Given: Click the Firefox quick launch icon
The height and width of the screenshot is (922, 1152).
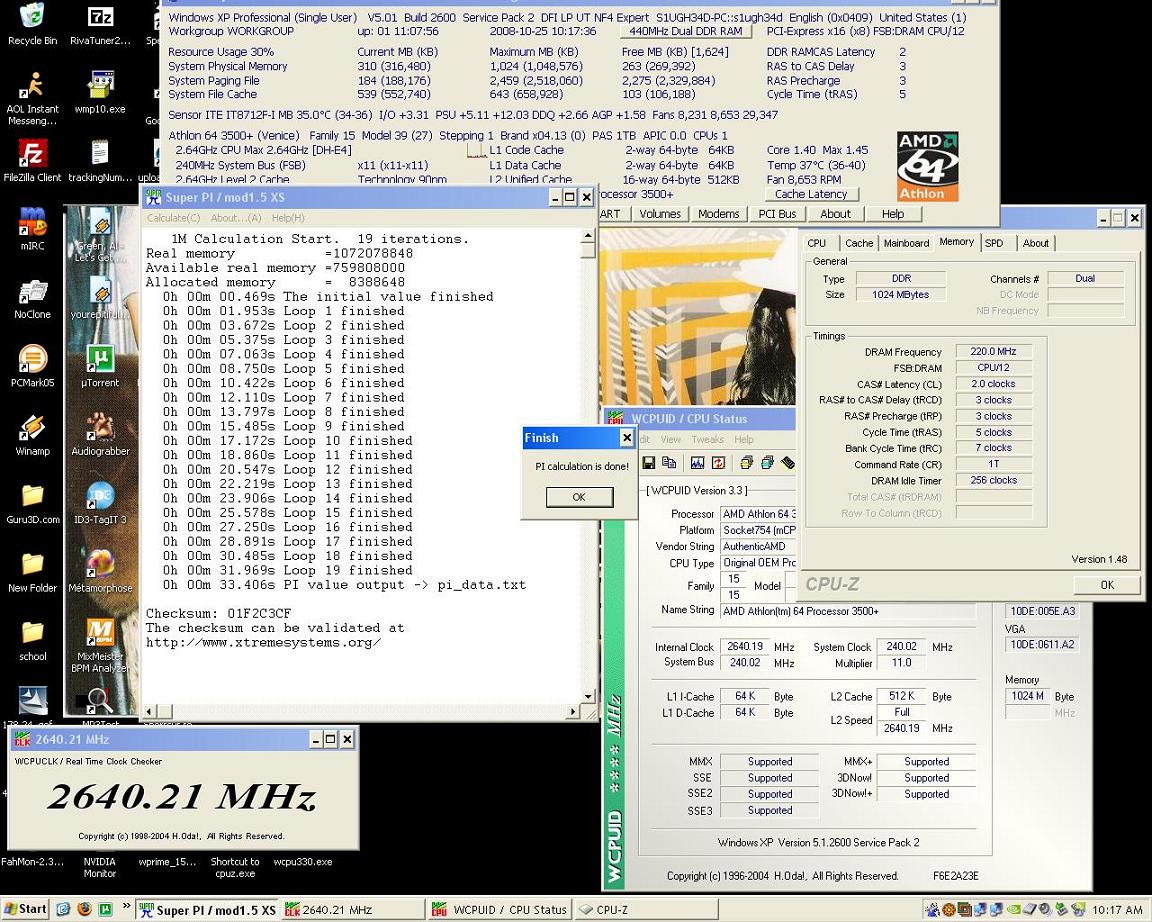Looking at the screenshot, I should coord(84,909).
